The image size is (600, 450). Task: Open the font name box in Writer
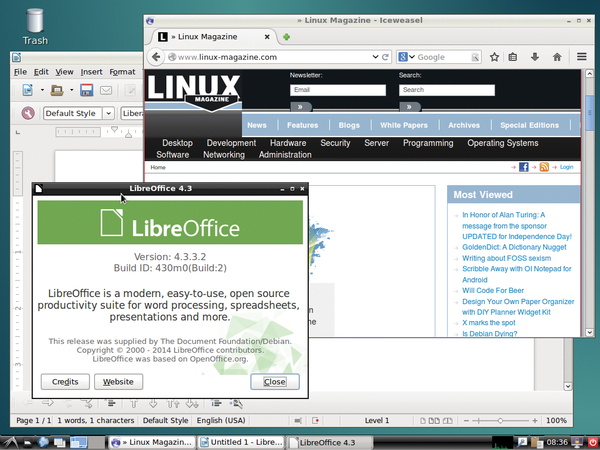tap(132, 113)
